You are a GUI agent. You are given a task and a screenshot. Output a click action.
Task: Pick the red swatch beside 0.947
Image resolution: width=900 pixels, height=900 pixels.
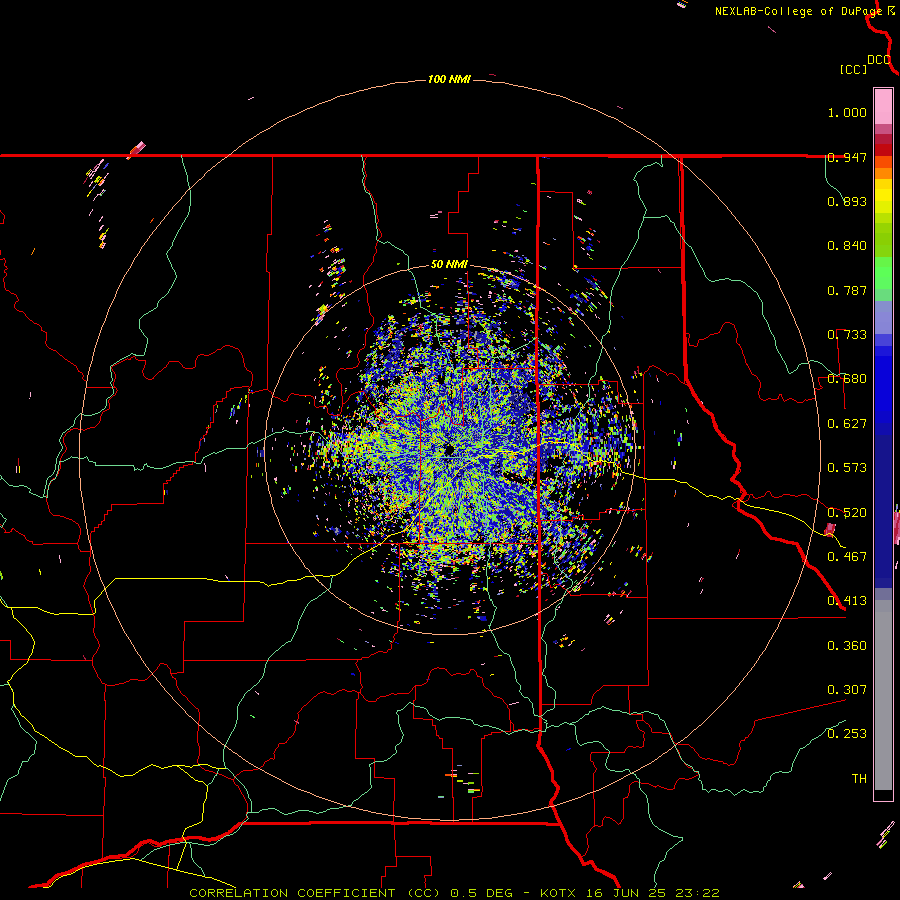click(x=883, y=150)
